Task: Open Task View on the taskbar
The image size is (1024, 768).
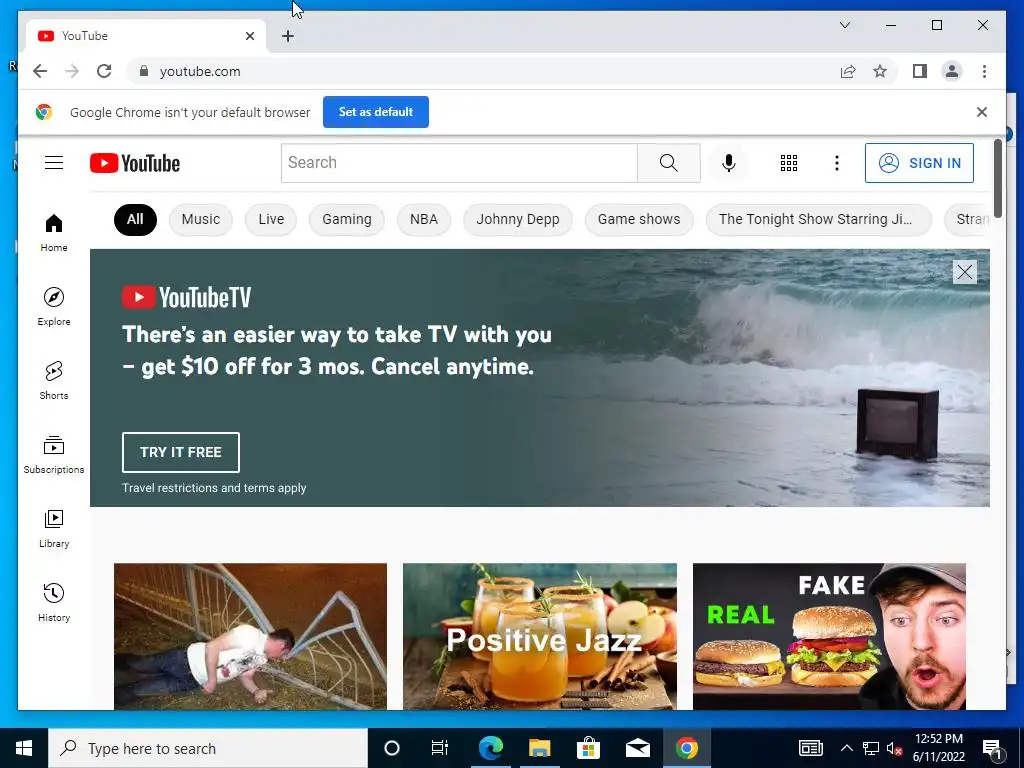Action: [x=440, y=748]
